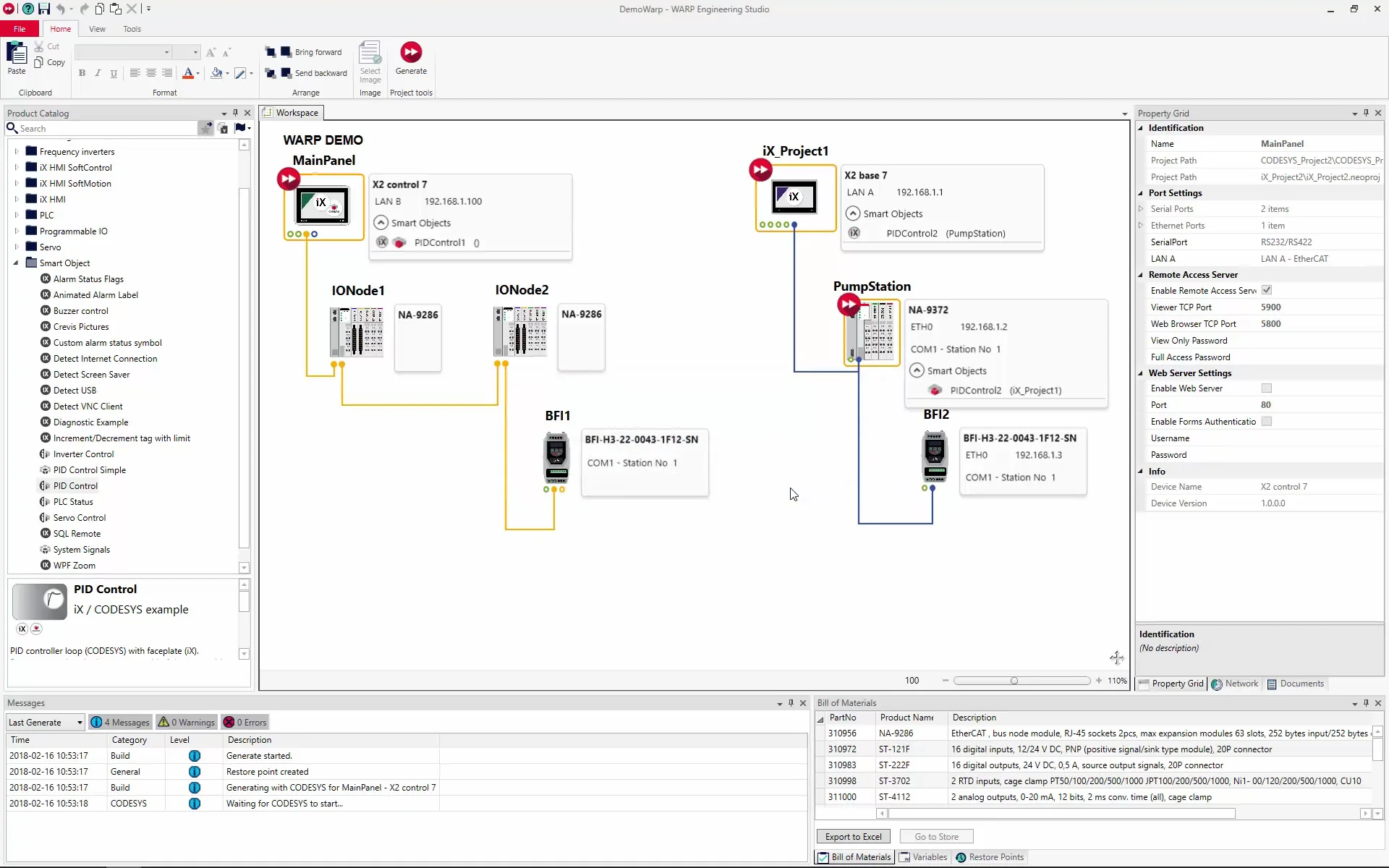Screen dimensions: 1389x868
Task: Expand the Serial Ports property row
Action: pyautogui.click(x=1141, y=209)
